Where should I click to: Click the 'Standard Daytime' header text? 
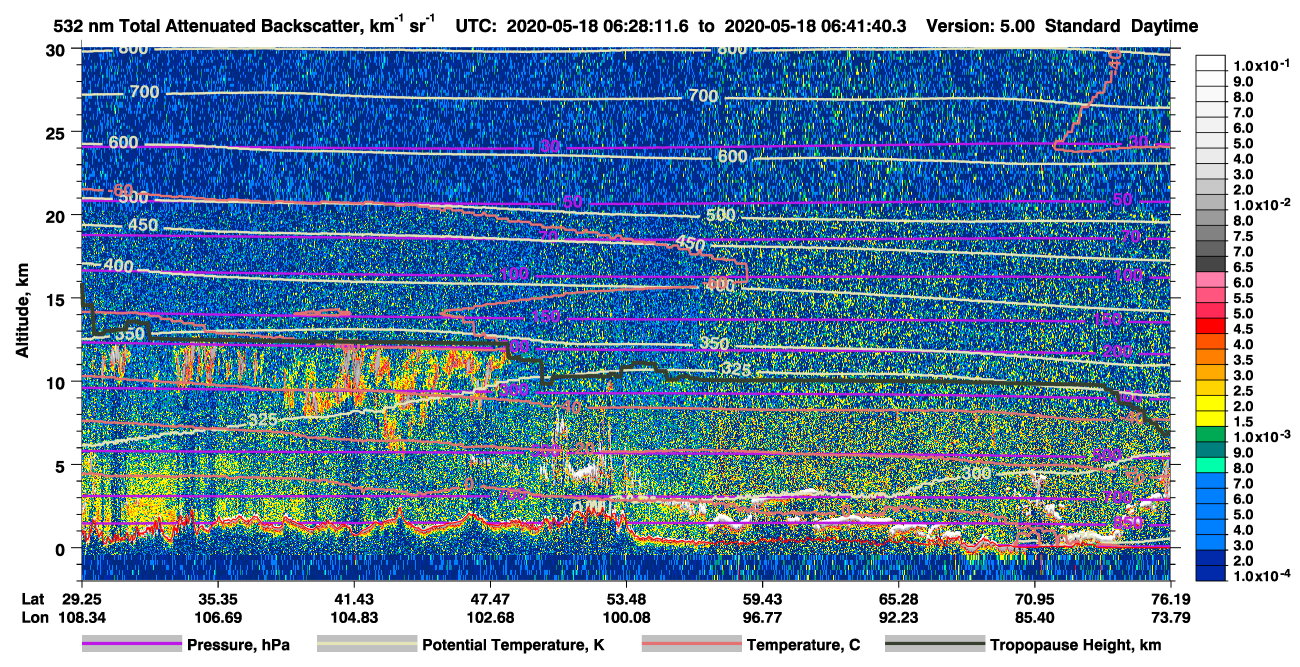1122,25
